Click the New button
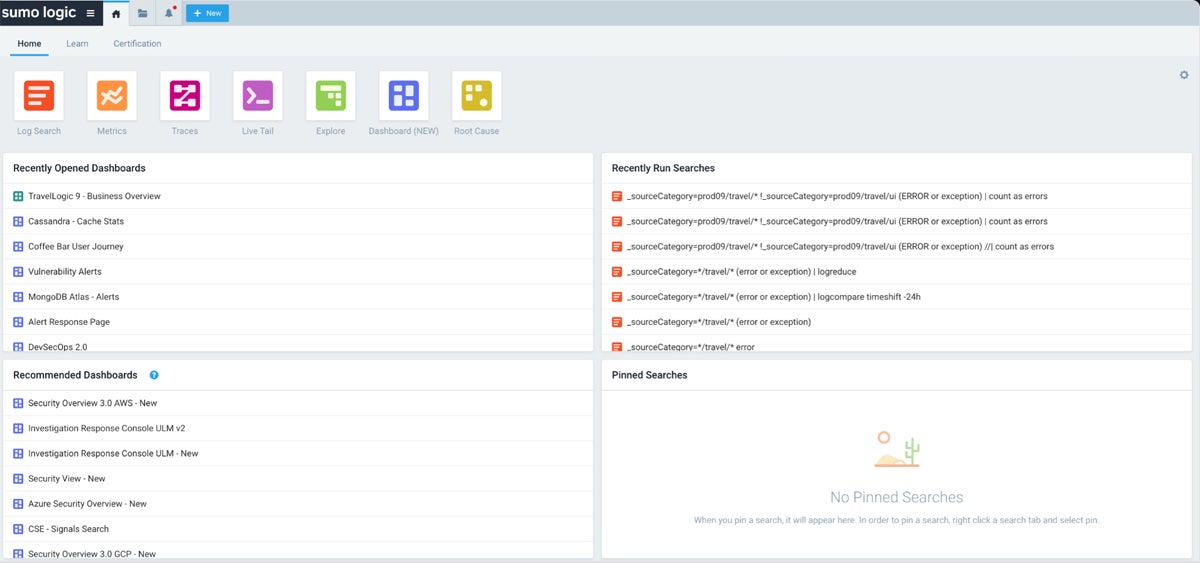 (207, 13)
